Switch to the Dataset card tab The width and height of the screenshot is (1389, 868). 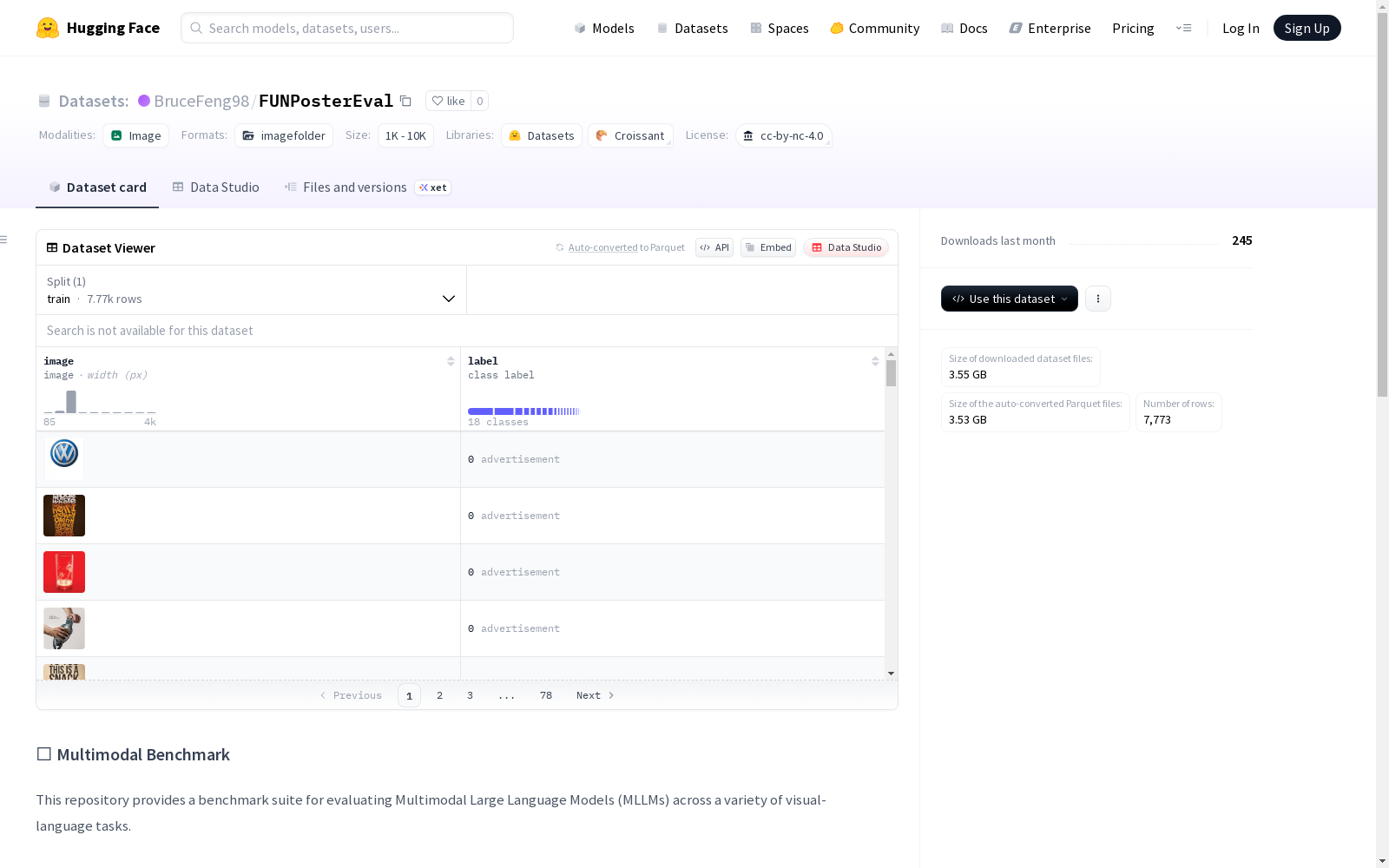click(x=97, y=187)
